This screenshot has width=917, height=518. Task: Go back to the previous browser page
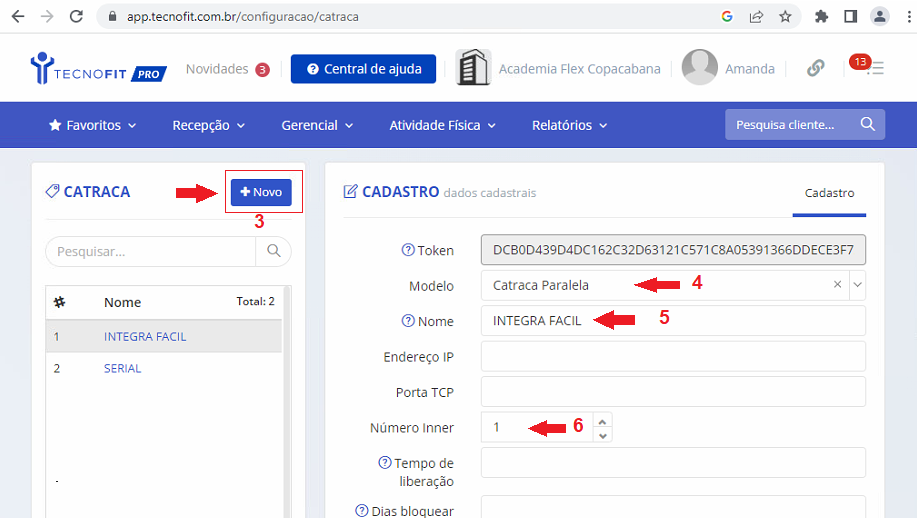point(18,16)
